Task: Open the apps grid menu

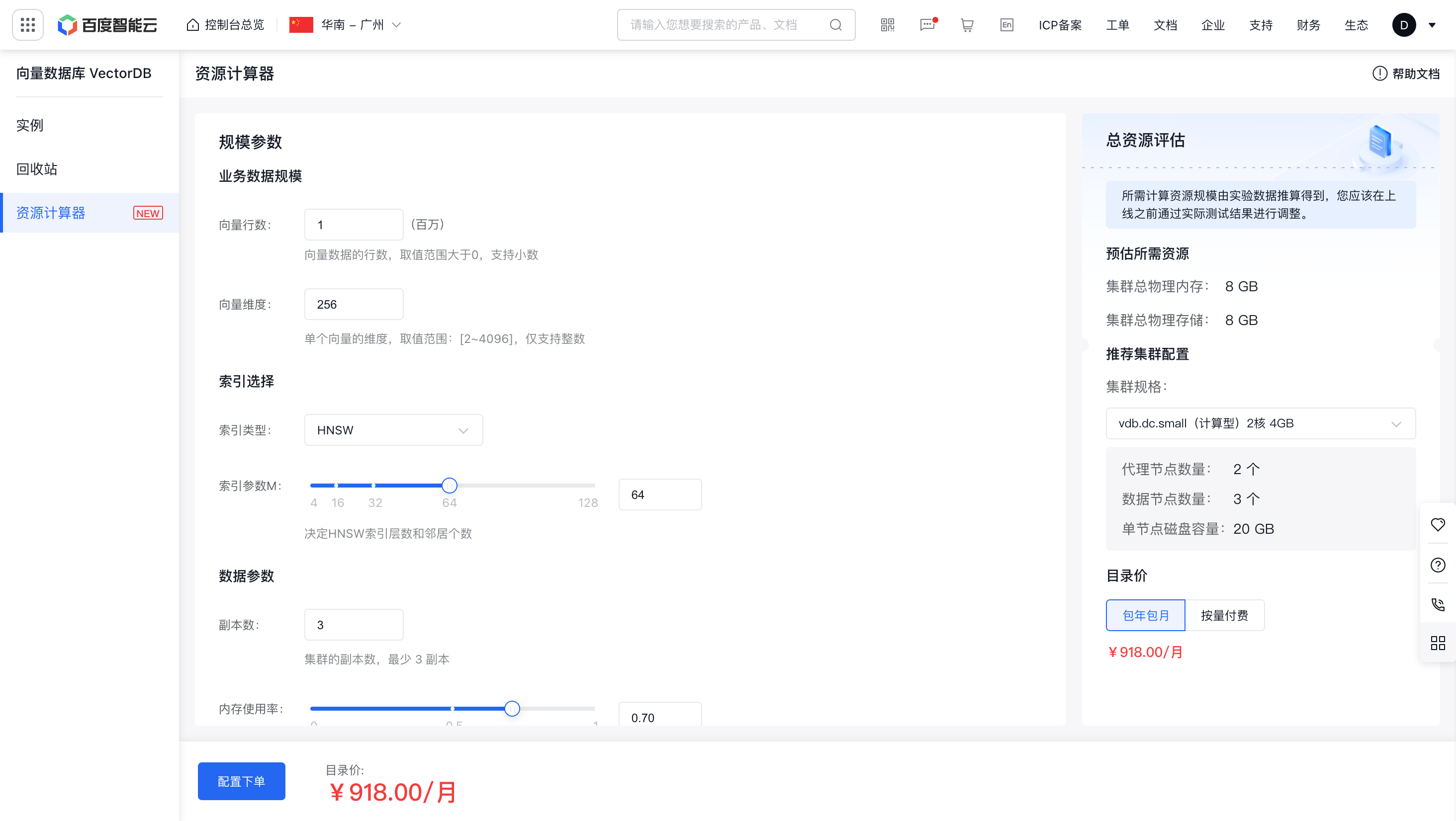Action: tap(28, 25)
